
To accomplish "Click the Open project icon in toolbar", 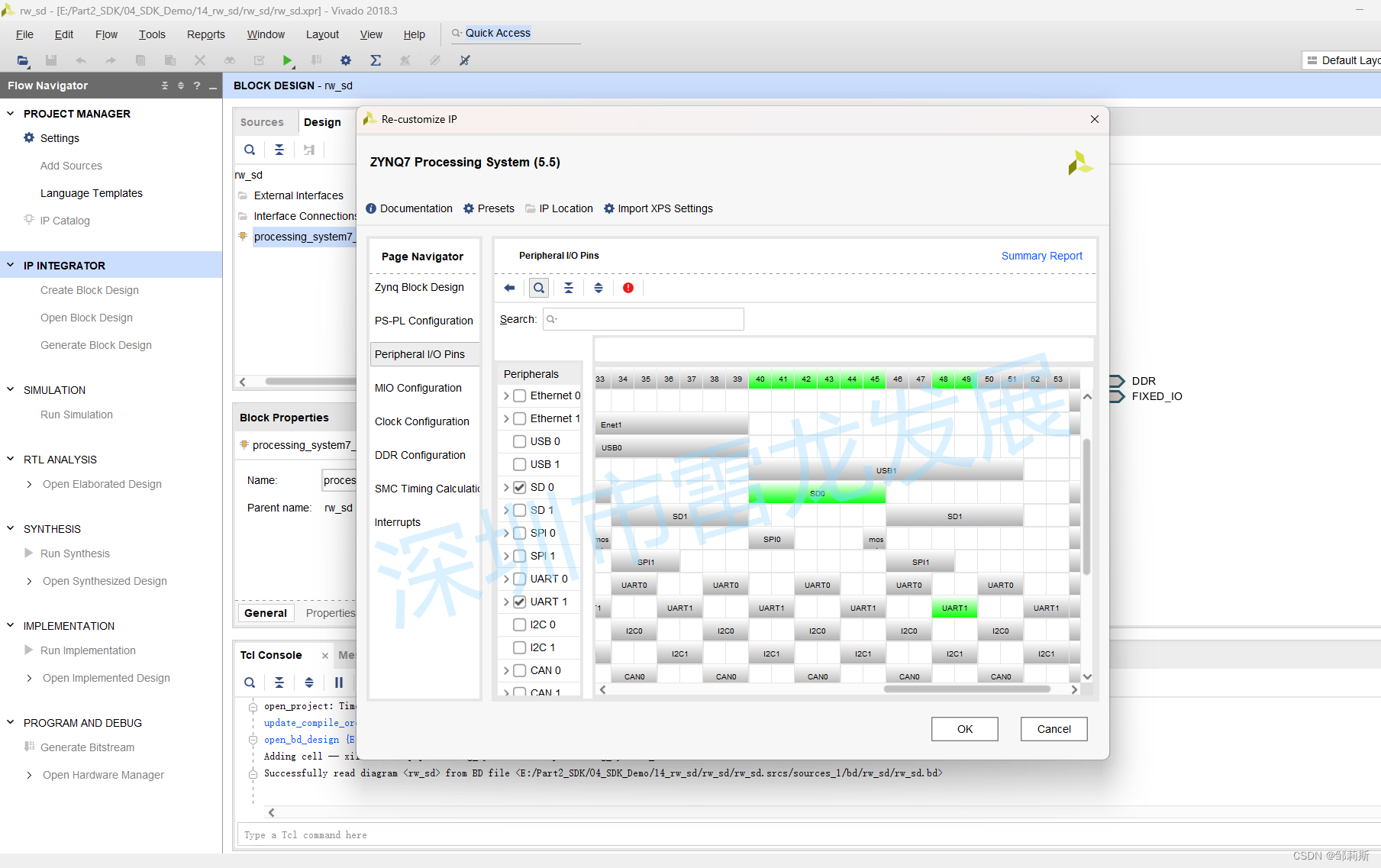I will (x=23, y=60).
